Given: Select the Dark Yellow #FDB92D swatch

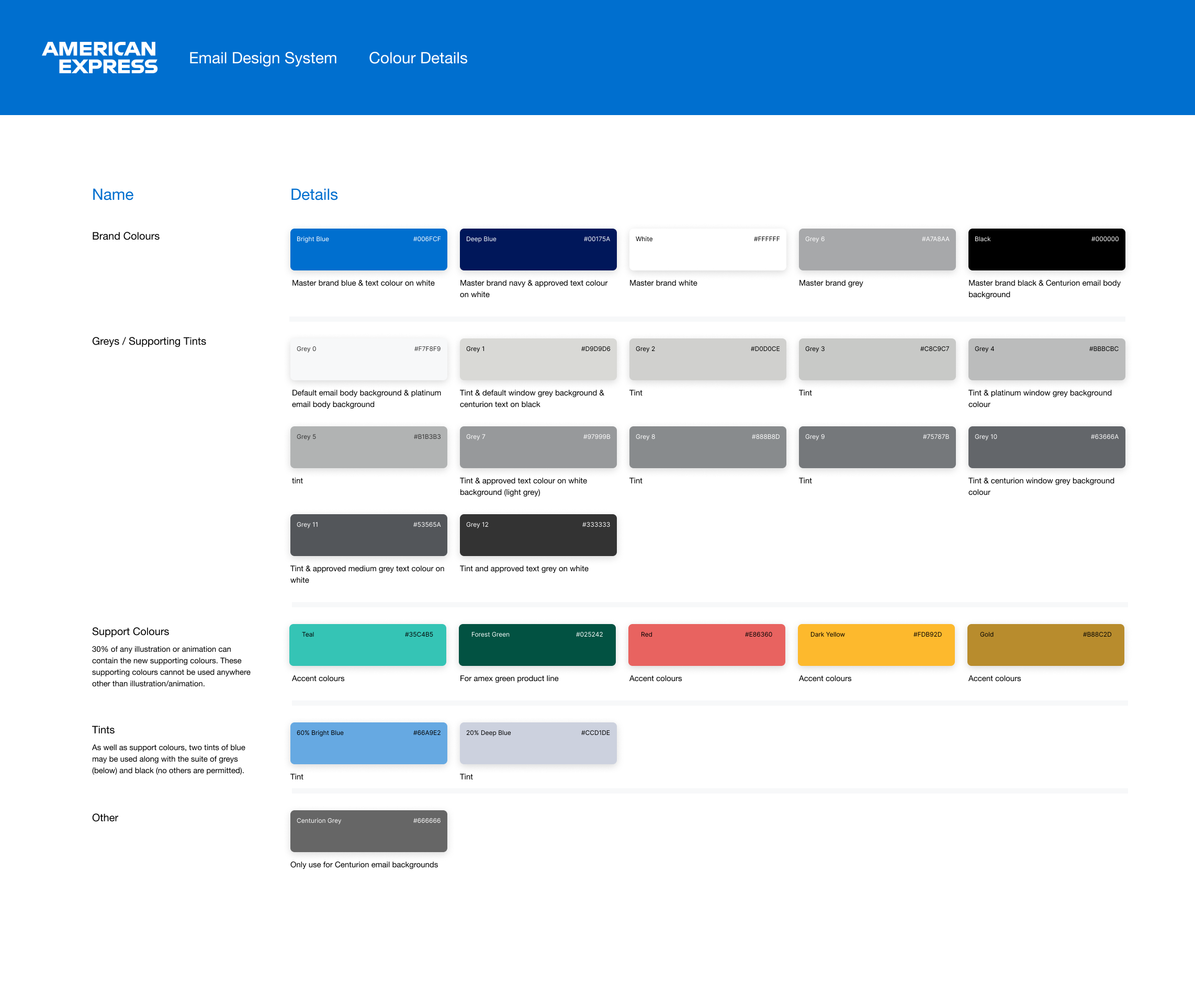Looking at the screenshot, I should click(x=876, y=645).
